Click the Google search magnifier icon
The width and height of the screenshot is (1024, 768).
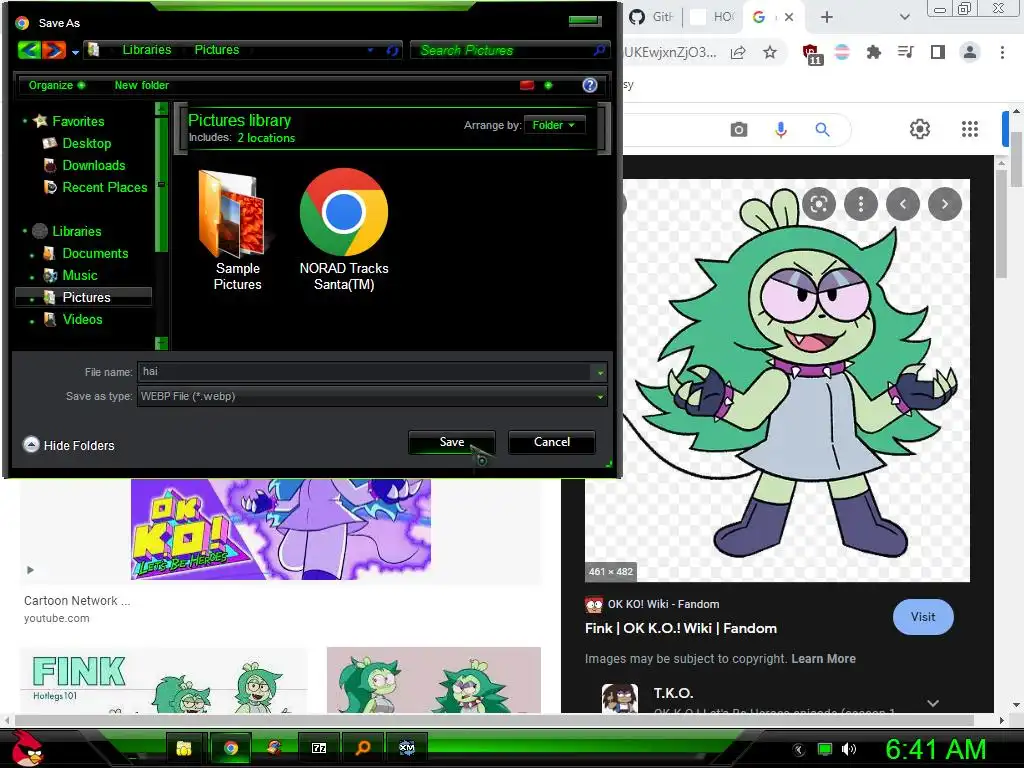click(822, 129)
